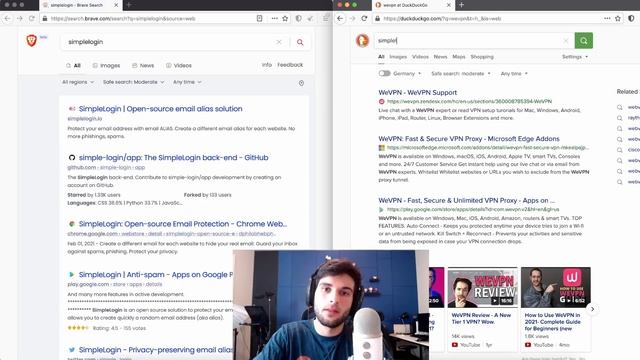Switch to the DuckDuckGo Images tab
The height and width of the screenshot is (360, 640).
(398, 57)
